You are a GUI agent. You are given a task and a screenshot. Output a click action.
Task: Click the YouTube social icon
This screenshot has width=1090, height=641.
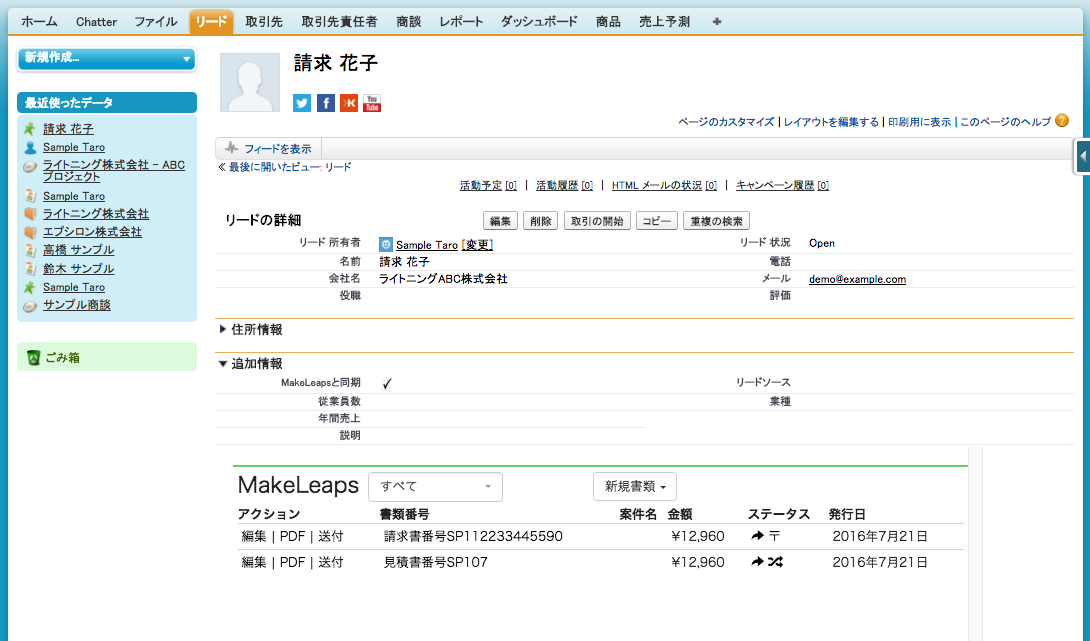pyautogui.click(x=372, y=103)
